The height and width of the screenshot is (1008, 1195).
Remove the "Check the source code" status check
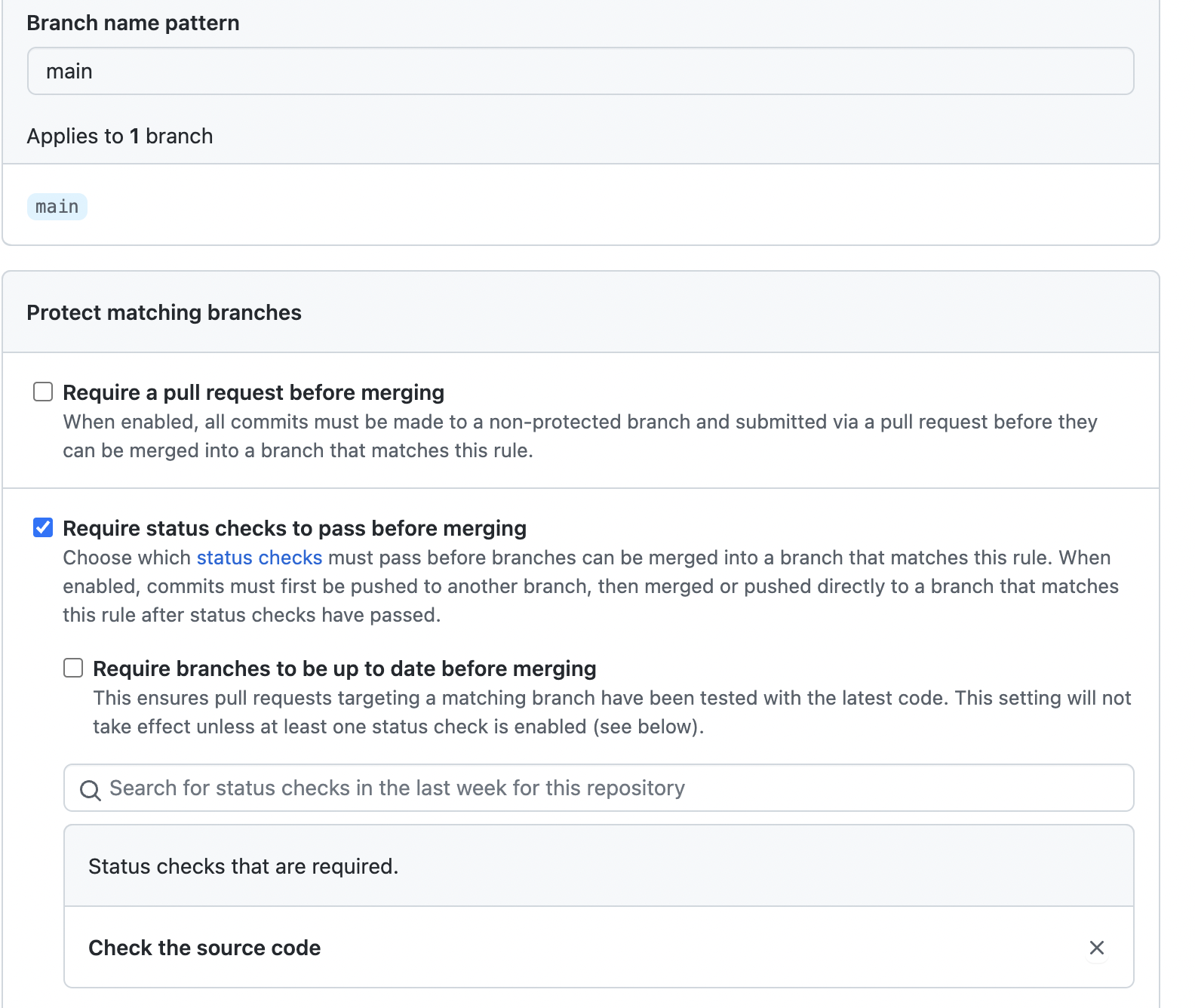(1096, 948)
